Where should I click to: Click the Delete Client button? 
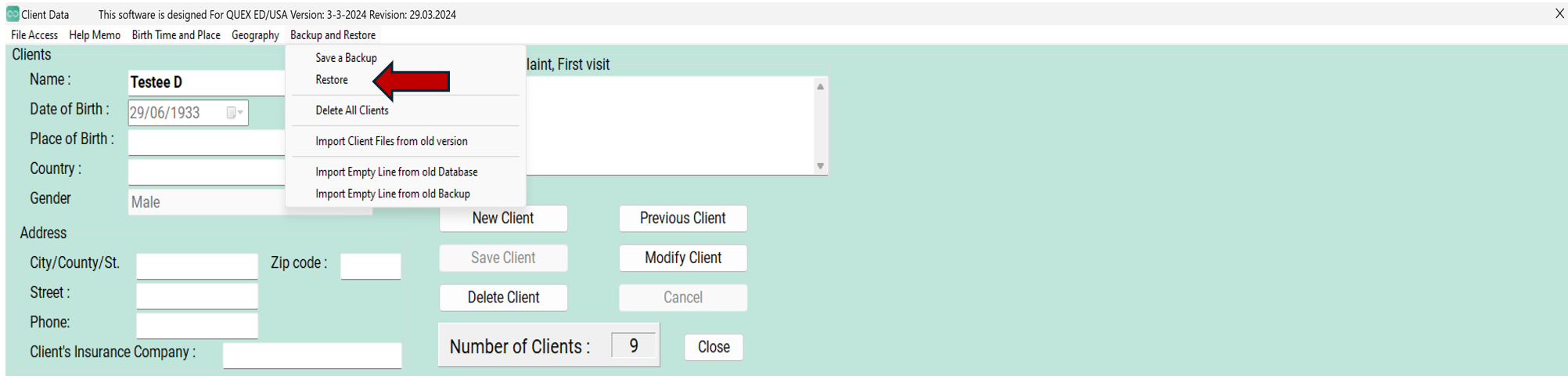click(503, 298)
